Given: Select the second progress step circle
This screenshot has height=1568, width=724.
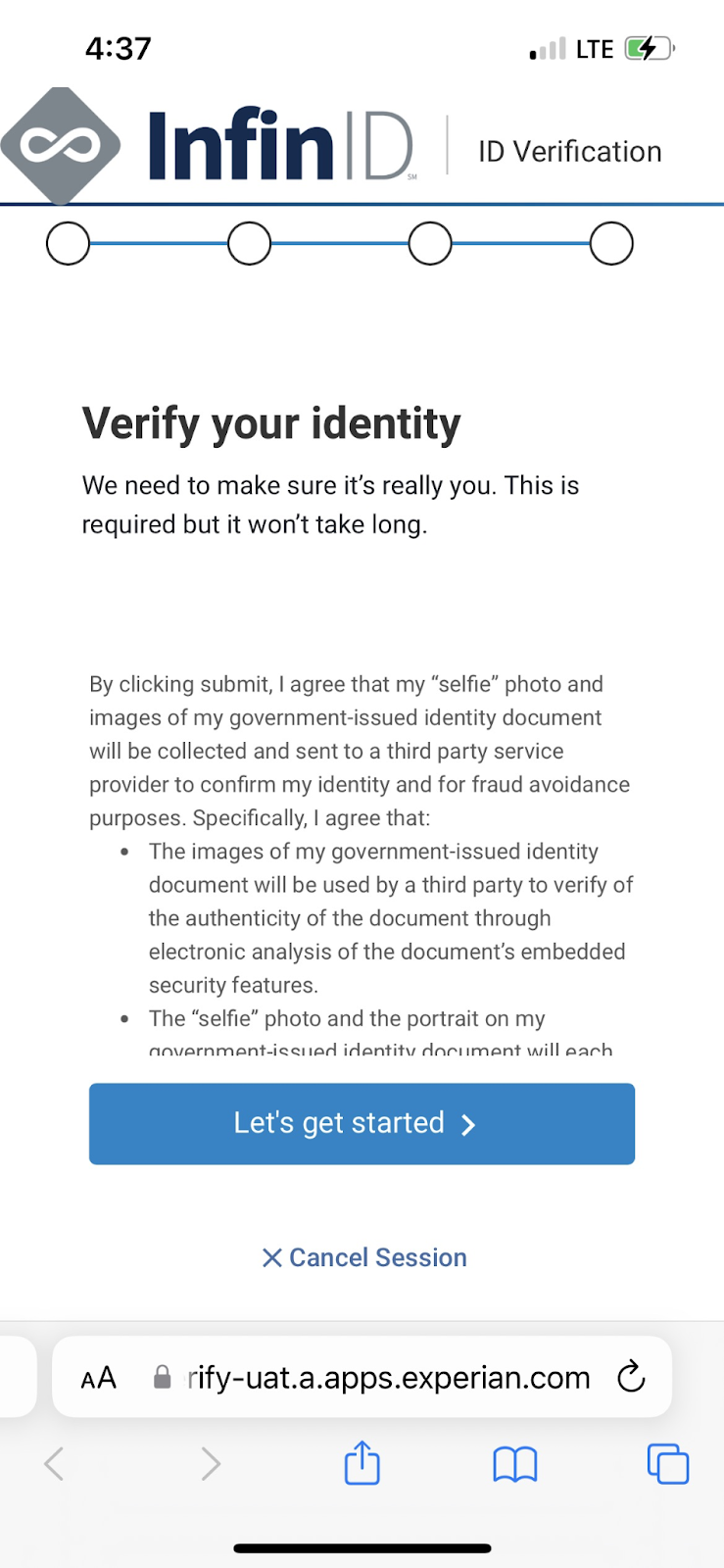Looking at the screenshot, I should coord(249,244).
